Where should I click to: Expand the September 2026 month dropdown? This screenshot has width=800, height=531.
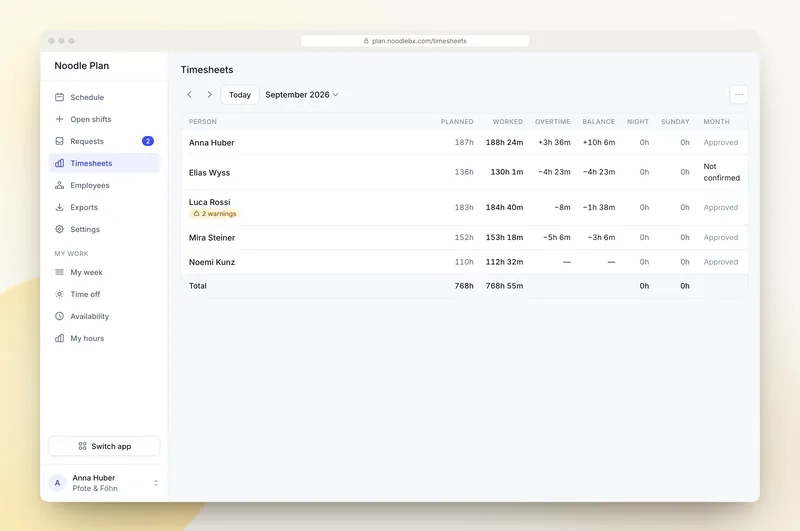pyautogui.click(x=302, y=94)
